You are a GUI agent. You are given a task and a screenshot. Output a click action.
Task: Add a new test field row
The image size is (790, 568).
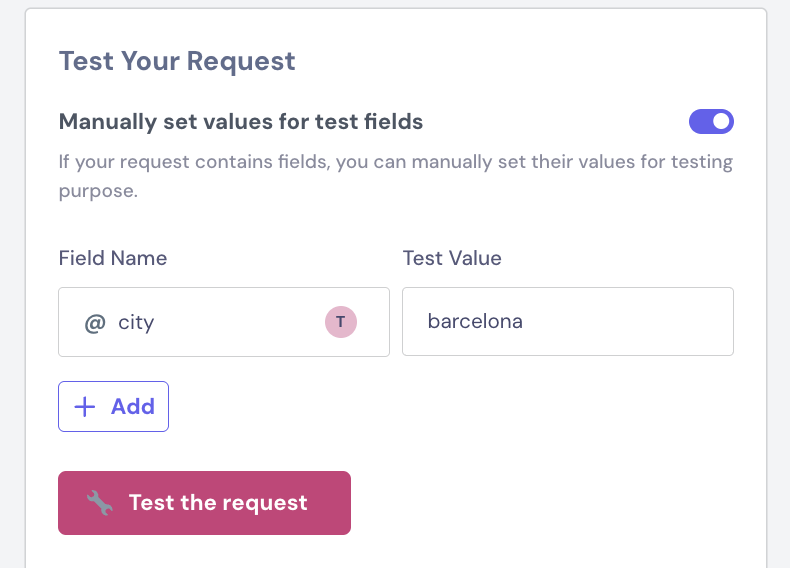click(113, 406)
